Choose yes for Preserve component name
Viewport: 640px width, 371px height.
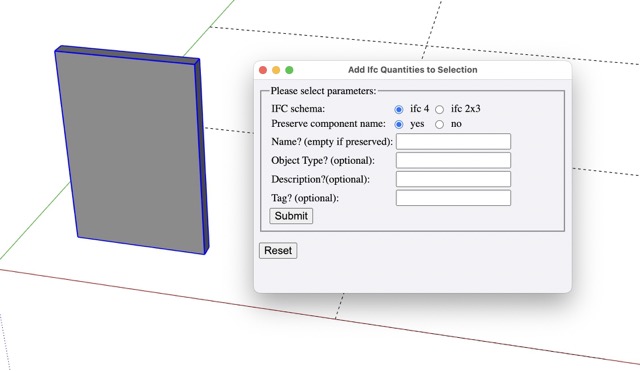point(399,124)
